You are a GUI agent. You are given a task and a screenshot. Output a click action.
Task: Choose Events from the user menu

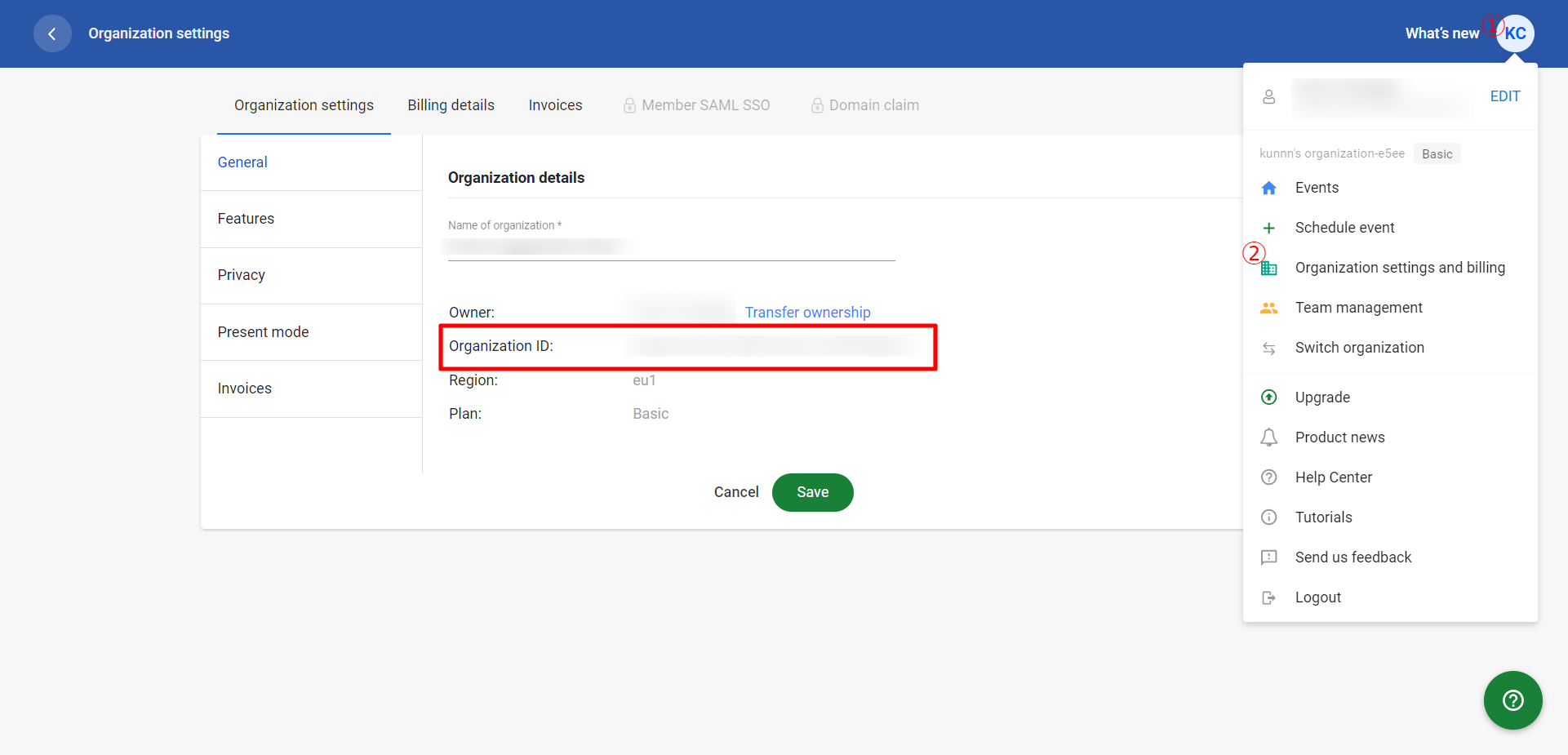coord(1390,188)
